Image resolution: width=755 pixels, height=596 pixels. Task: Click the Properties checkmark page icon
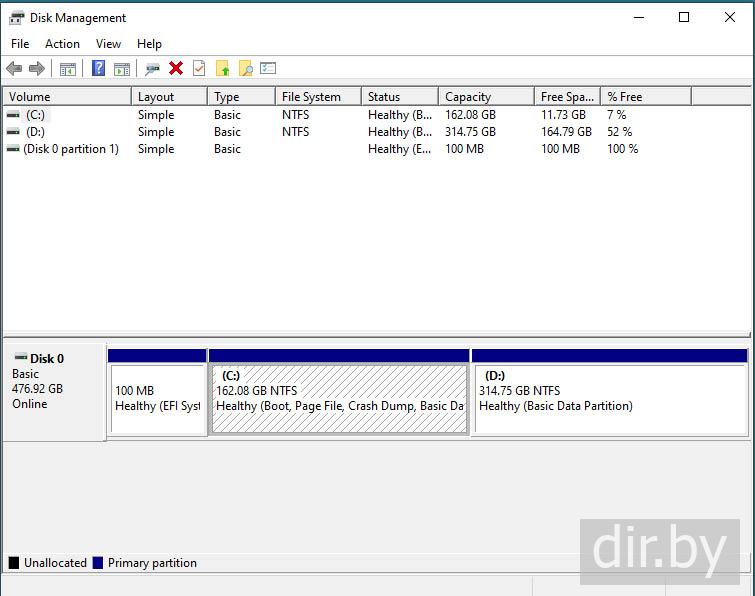click(x=199, y=68)
